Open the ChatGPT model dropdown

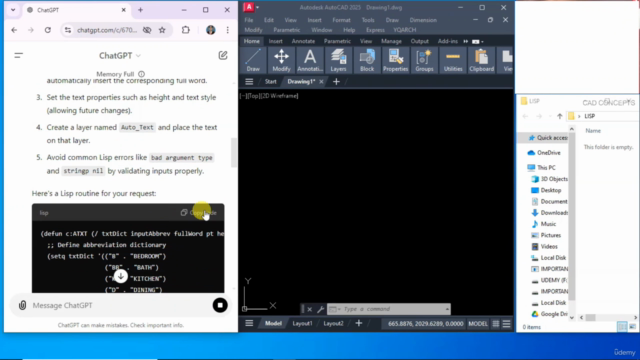point(120,56)
